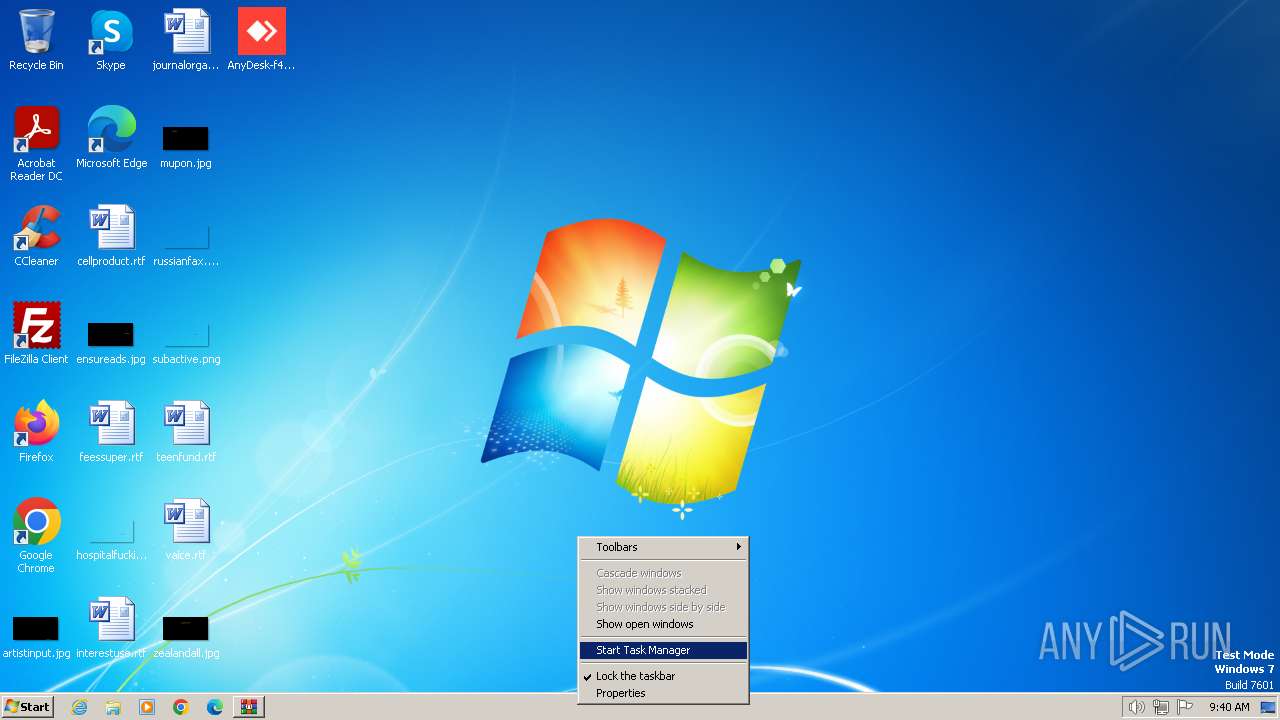Select the Firefox desktop shortcut
Viewport: 1280px width, 720px height.
36,432
